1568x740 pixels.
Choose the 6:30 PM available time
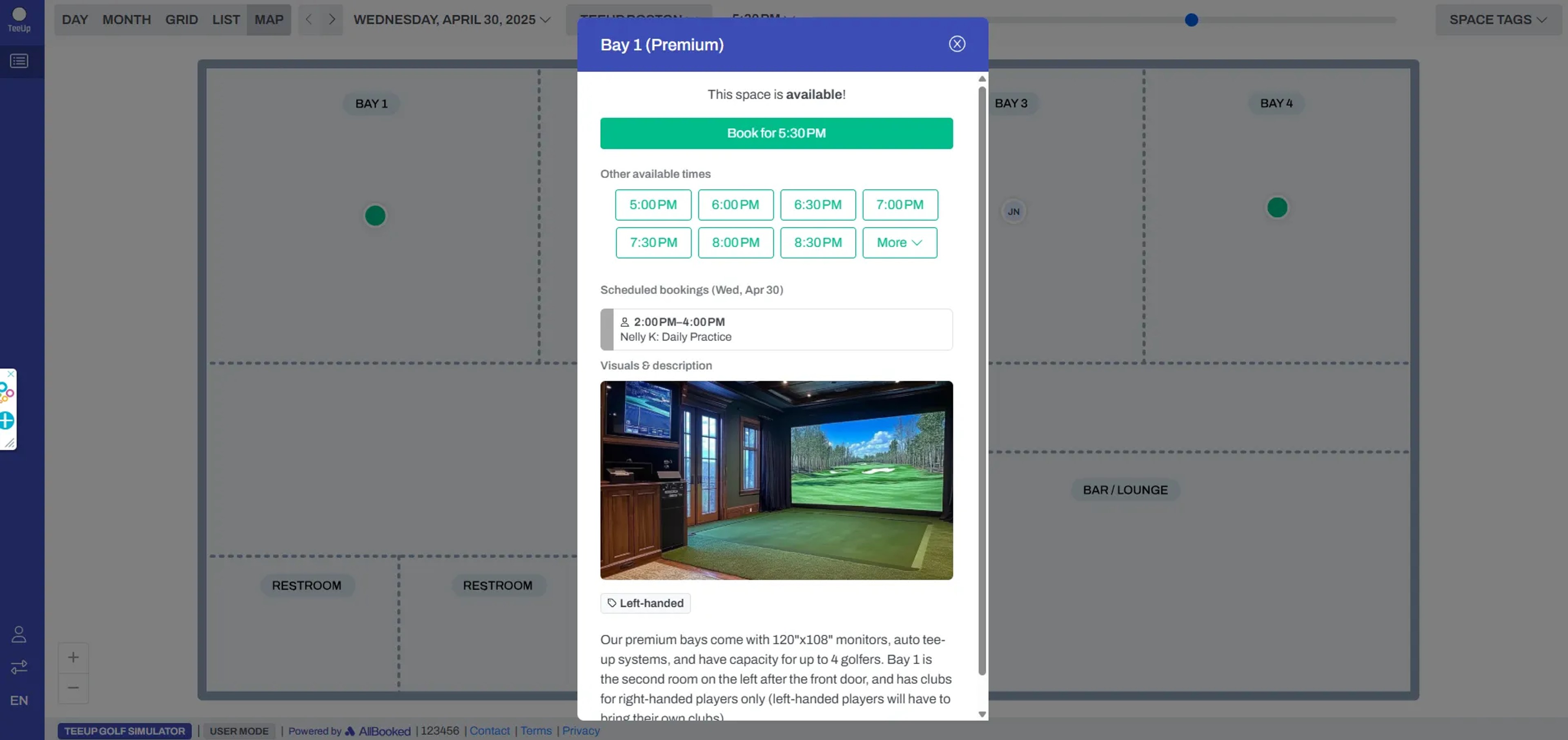point(817,205)
